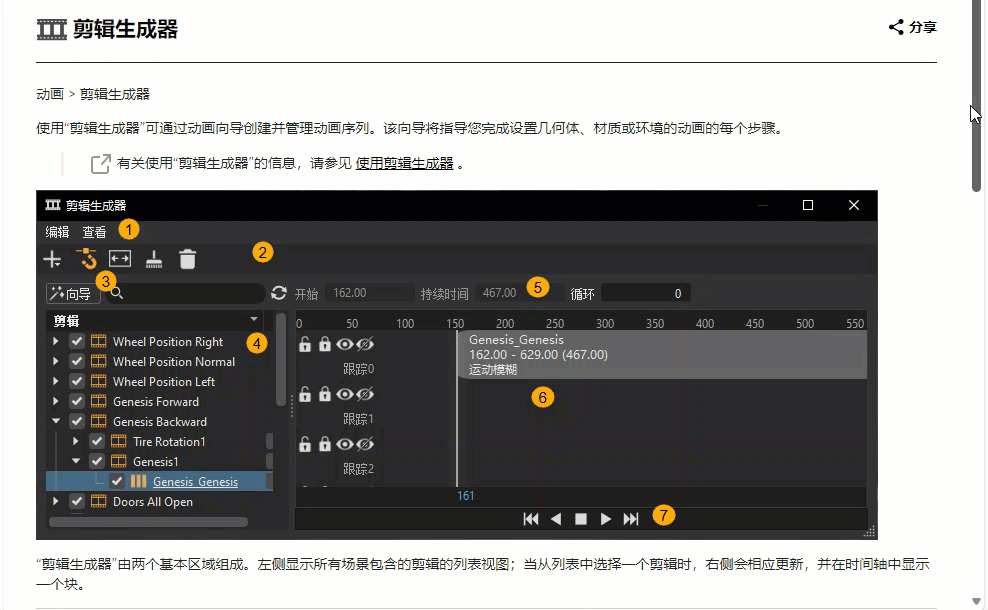Viewport: 988px width, 610px height.
Task: Play the animation forward
Action: [606, 519]
